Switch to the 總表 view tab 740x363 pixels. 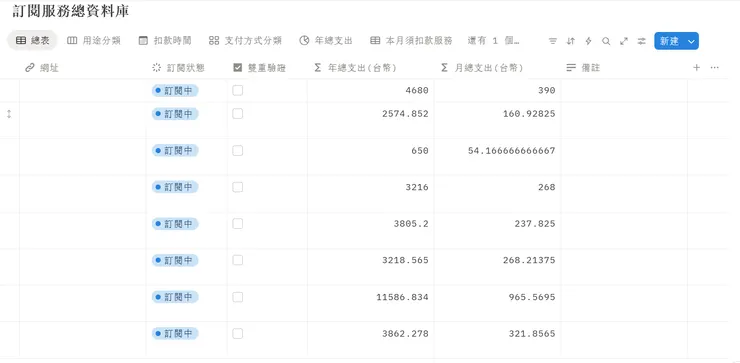coord(33,41)
